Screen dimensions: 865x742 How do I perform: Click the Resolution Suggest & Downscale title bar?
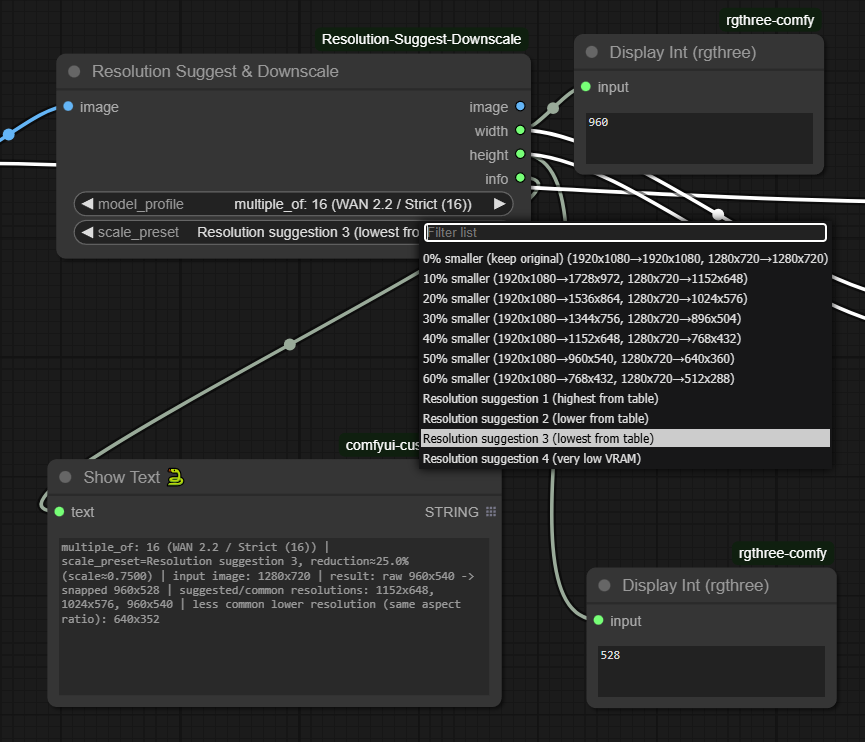pyautogui.click(x=293, y=72)
